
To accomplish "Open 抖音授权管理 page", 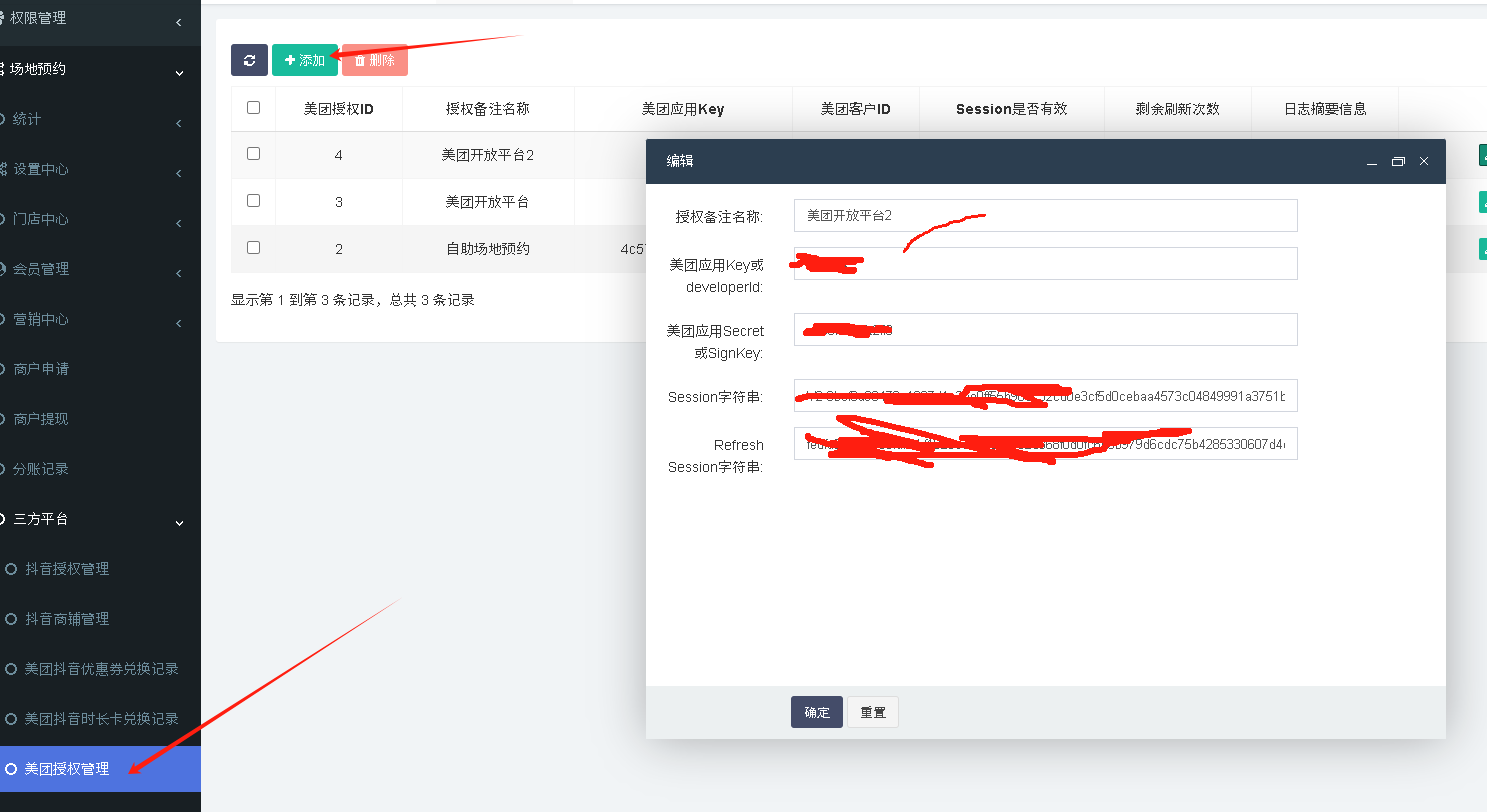I will pyautogui.click(x=100, y=569).
